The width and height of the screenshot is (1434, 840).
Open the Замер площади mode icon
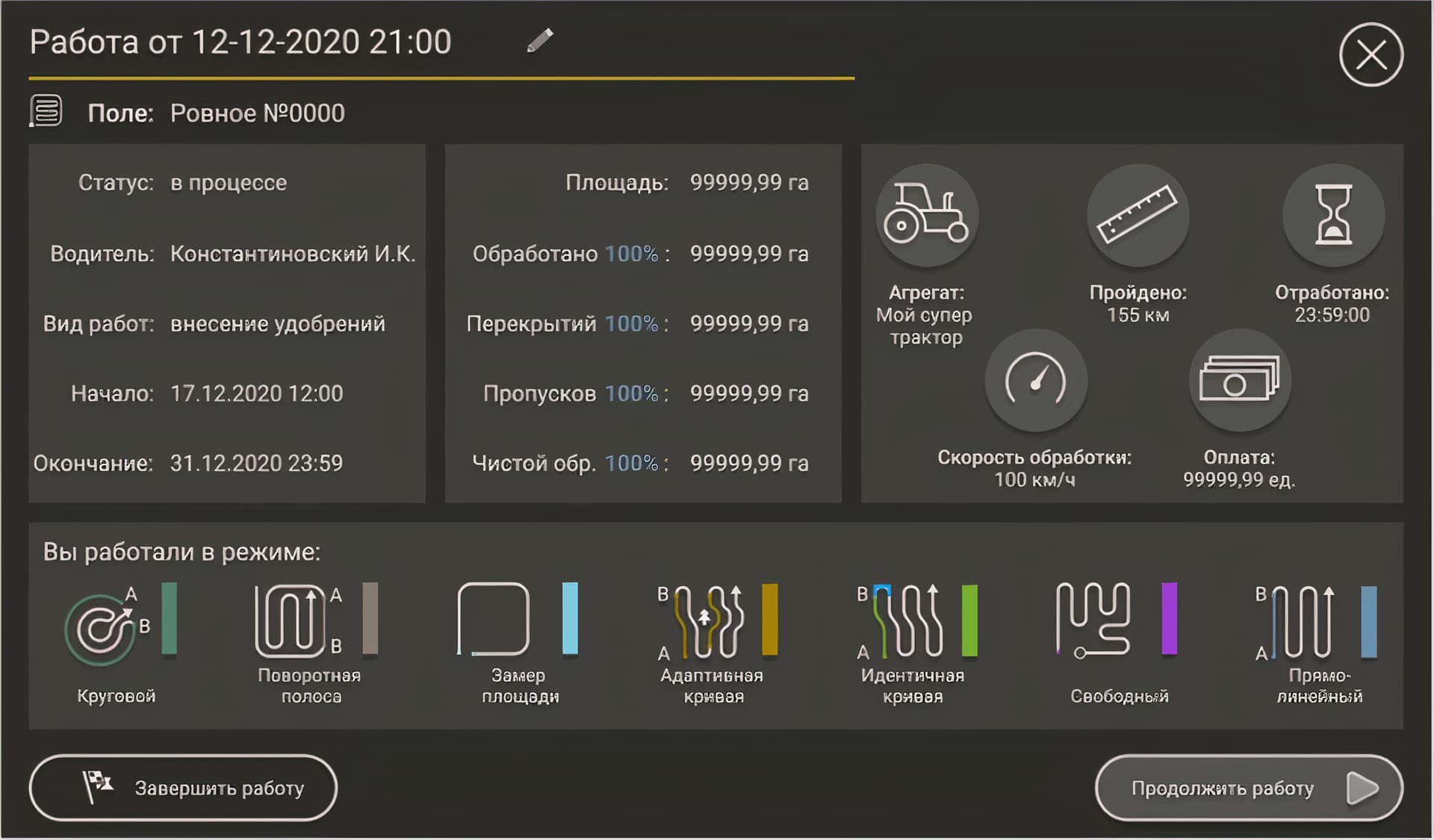coord(493,620)
